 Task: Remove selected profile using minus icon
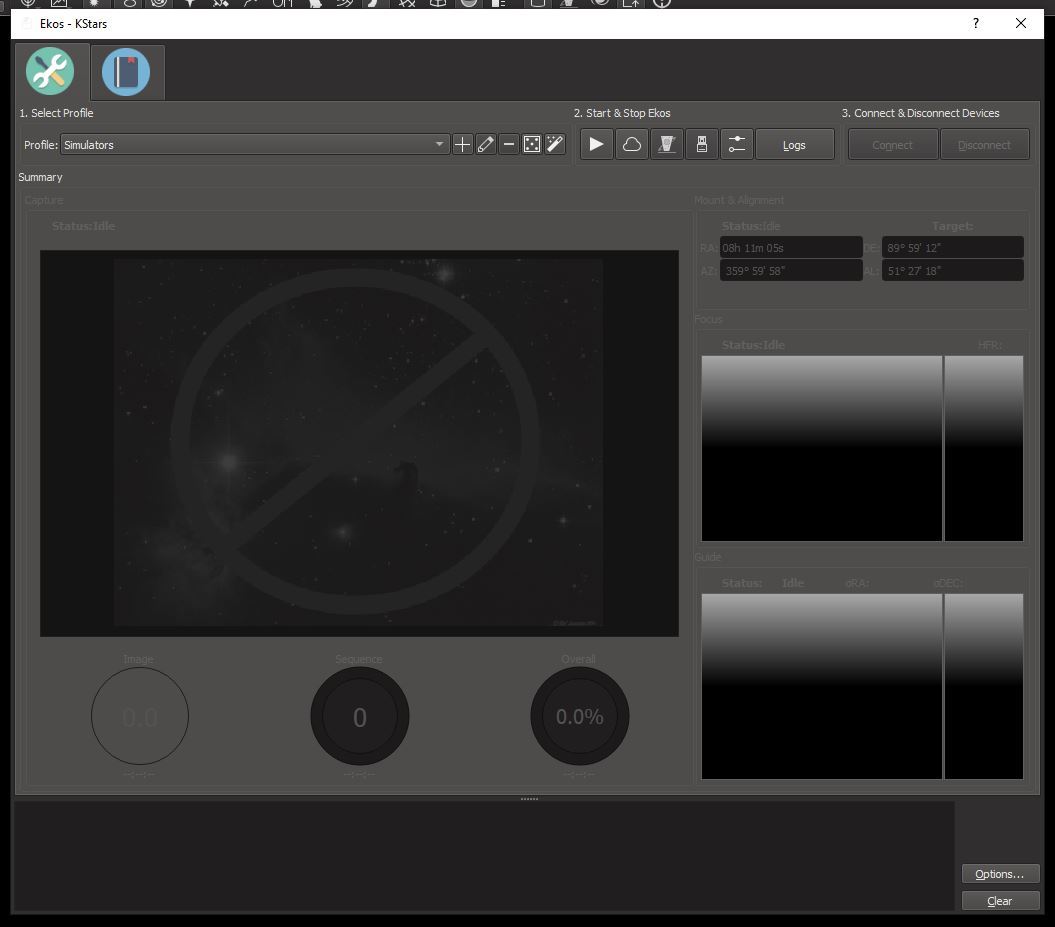[x=509, y=145]
